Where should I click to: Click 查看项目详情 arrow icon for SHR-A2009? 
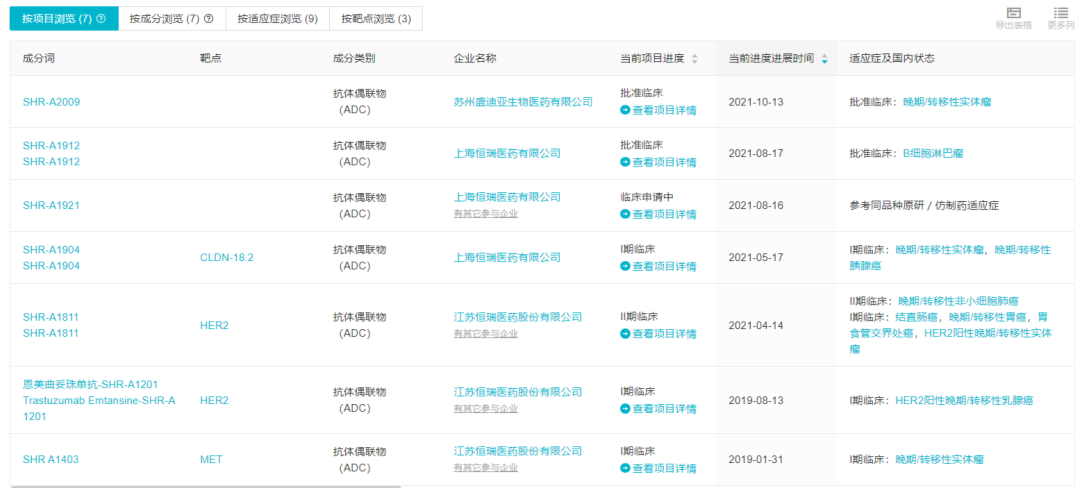(625, 110)
